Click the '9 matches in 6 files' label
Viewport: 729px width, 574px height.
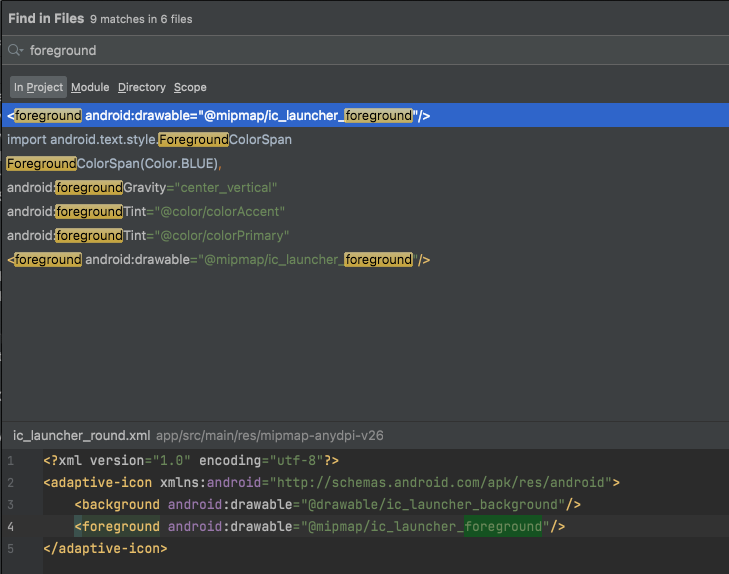click(141, 19)
